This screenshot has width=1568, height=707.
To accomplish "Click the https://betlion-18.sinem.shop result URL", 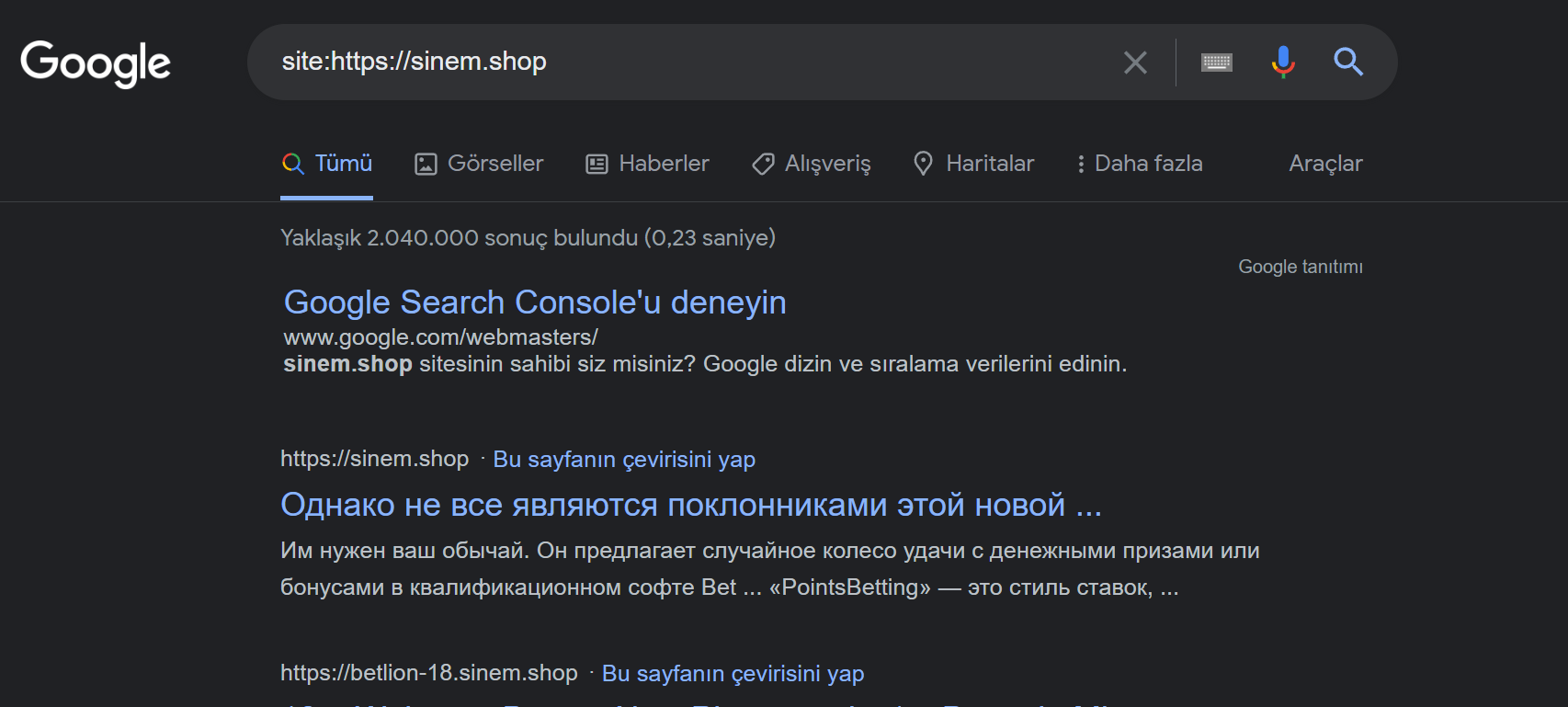I will 429,673.
